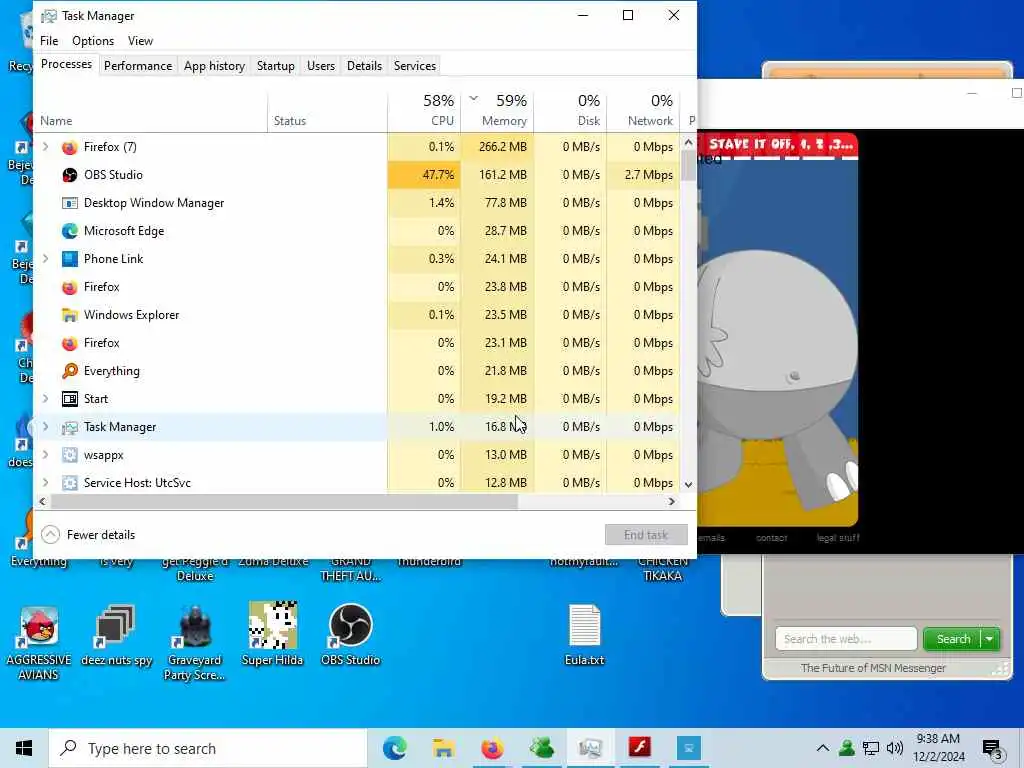Open AGGRESSIVE AVIANS desktop shortcut
1024x768 pixels.
coord(39,643)
